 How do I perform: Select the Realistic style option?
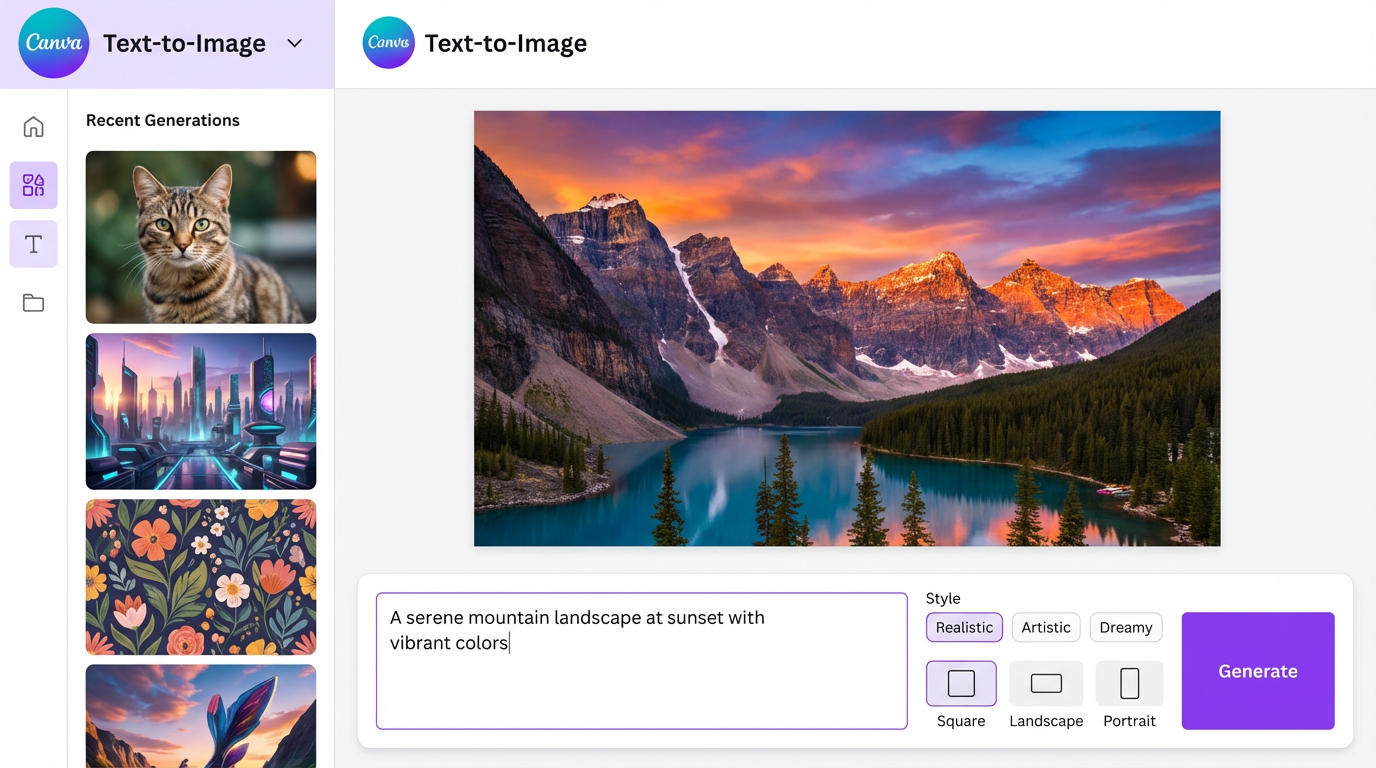(963, 627)
